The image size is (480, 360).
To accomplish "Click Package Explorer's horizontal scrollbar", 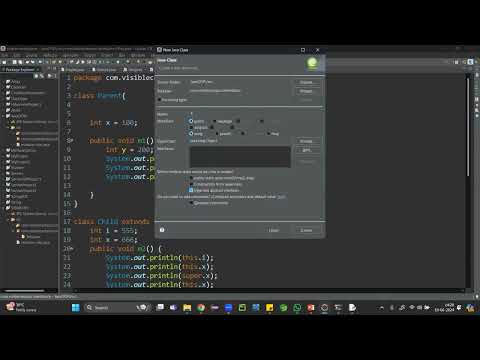I will pos(24,291).
